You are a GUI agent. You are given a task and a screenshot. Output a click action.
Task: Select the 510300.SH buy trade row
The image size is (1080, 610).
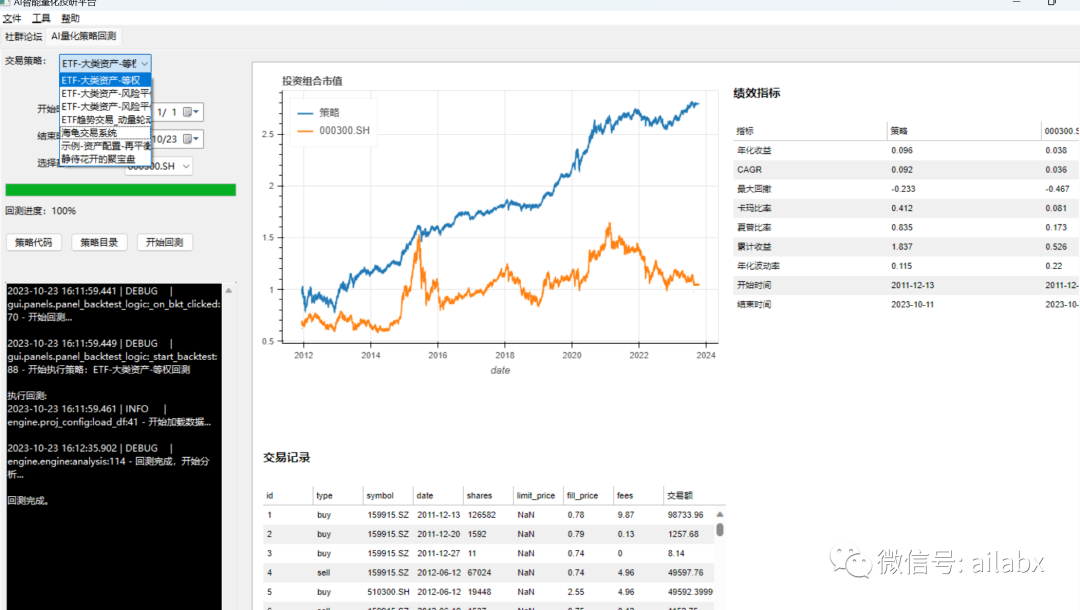pos(488,592)
